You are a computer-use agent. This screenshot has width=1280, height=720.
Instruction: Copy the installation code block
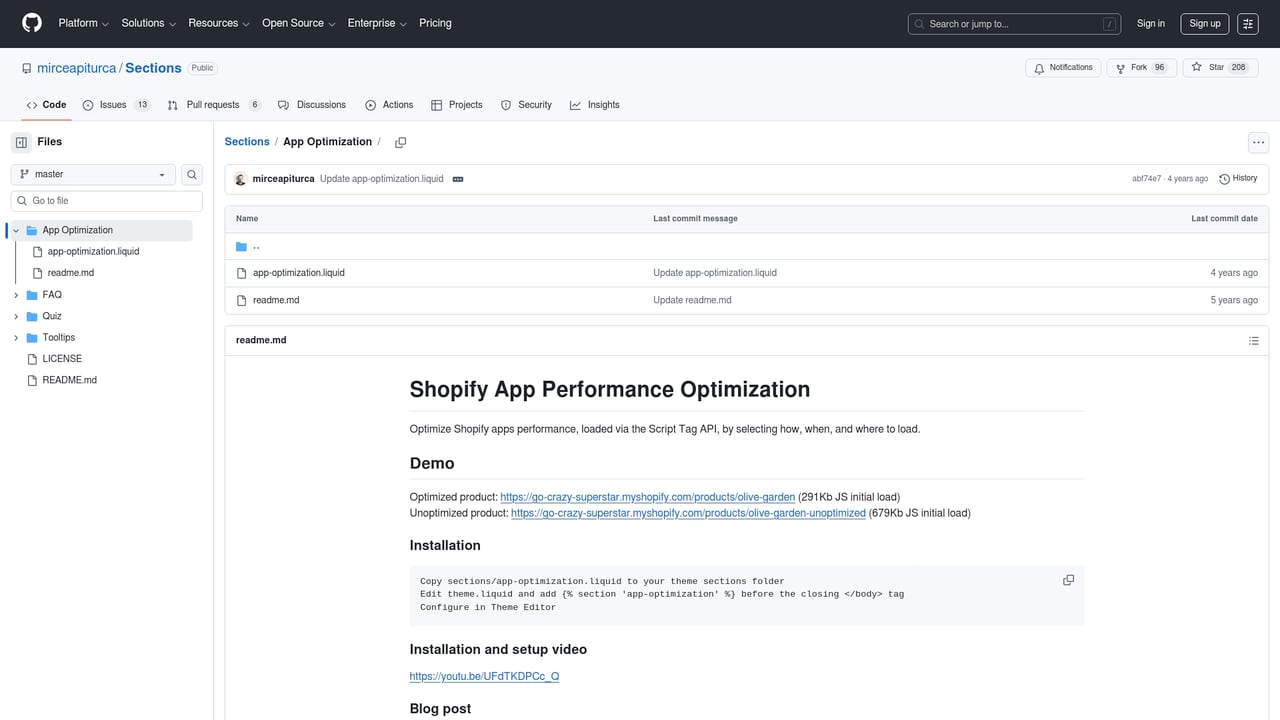coord(1068,579)
